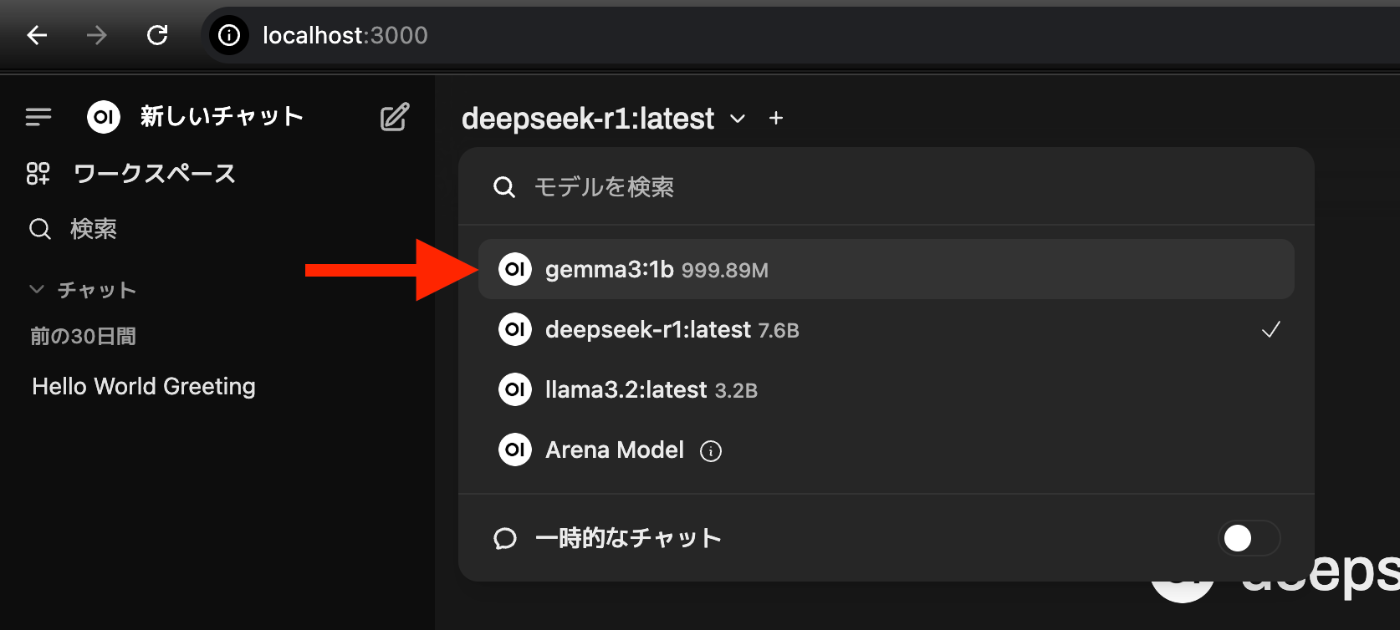Toggle the sidebar hamburger menu icon
Viewport: 1400px width, 630px height.
[x=38, y=118]
